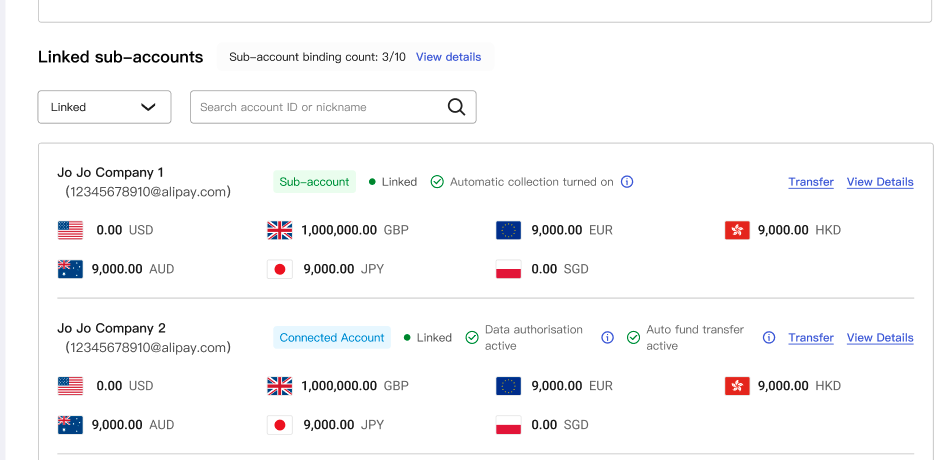The width and height of the screenshot is (950, 460).
Task: Open the Linked filter dropdown
Action: coord(104,107)
